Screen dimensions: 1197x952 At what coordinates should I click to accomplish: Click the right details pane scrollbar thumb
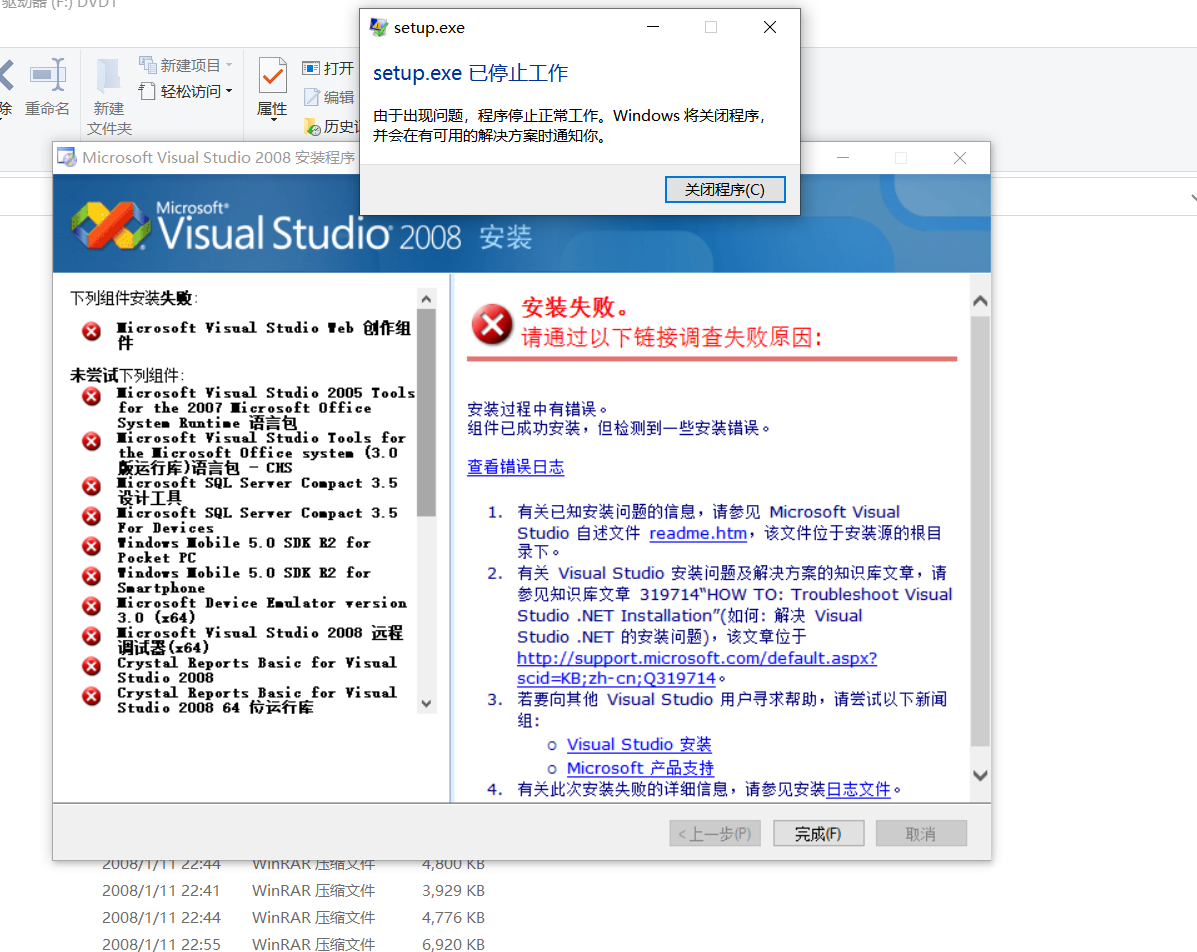click(980, 531)
